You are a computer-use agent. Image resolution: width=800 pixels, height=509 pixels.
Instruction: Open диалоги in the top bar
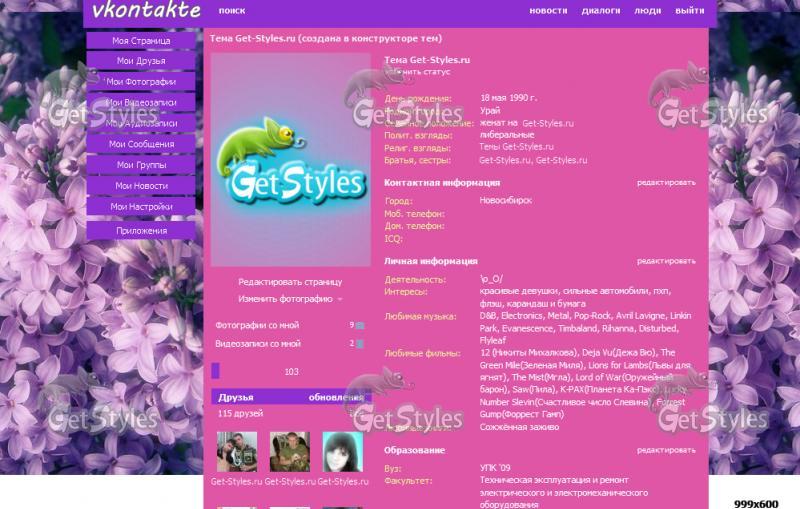tap(601, 11)
